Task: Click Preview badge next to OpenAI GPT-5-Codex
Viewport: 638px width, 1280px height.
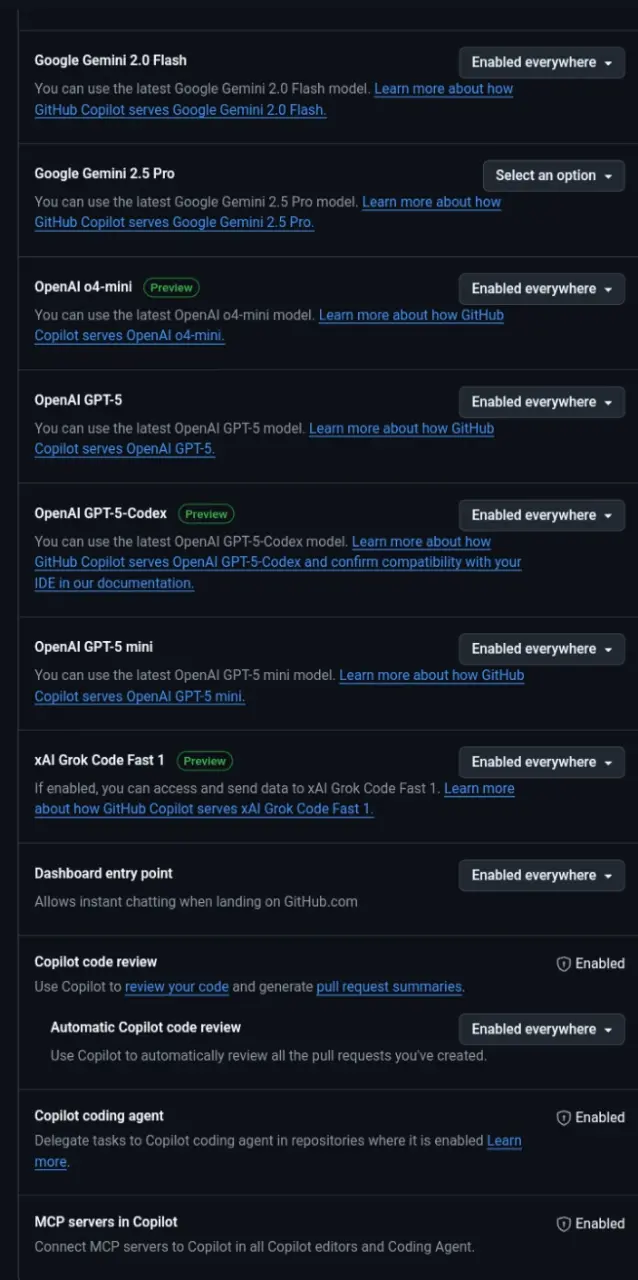Action: [x=206, y=514]
